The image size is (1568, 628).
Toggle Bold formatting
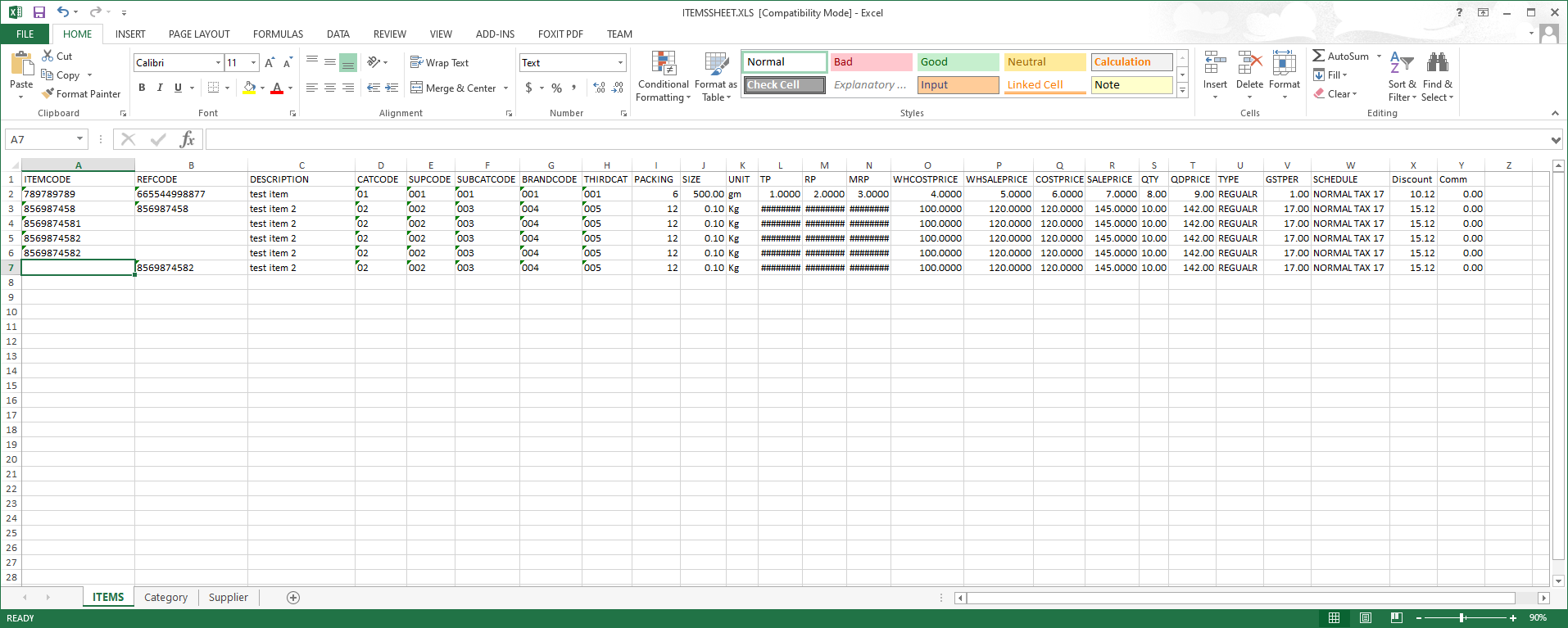point(142,88)
